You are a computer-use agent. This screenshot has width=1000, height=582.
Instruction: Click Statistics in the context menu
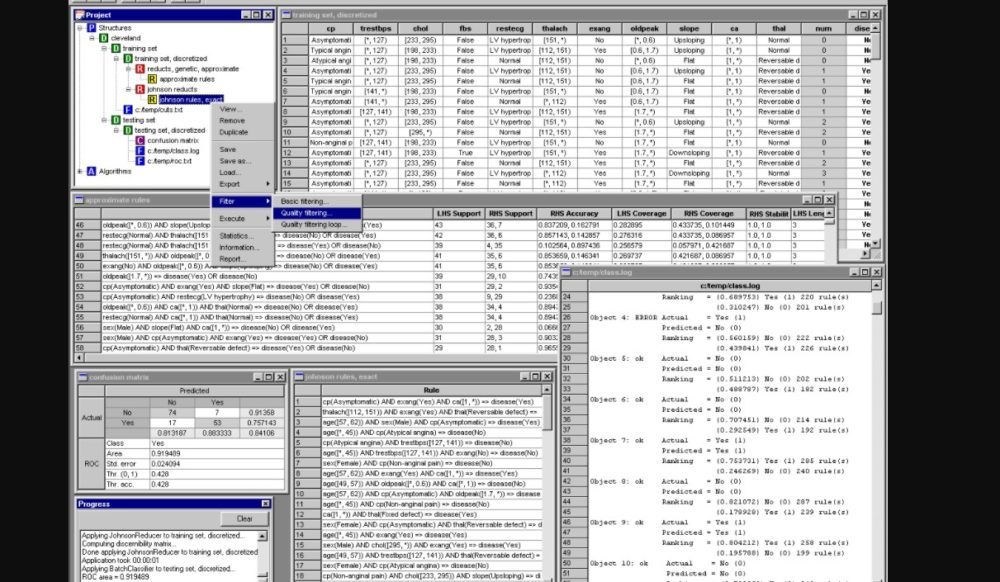(x=236, y=236)
